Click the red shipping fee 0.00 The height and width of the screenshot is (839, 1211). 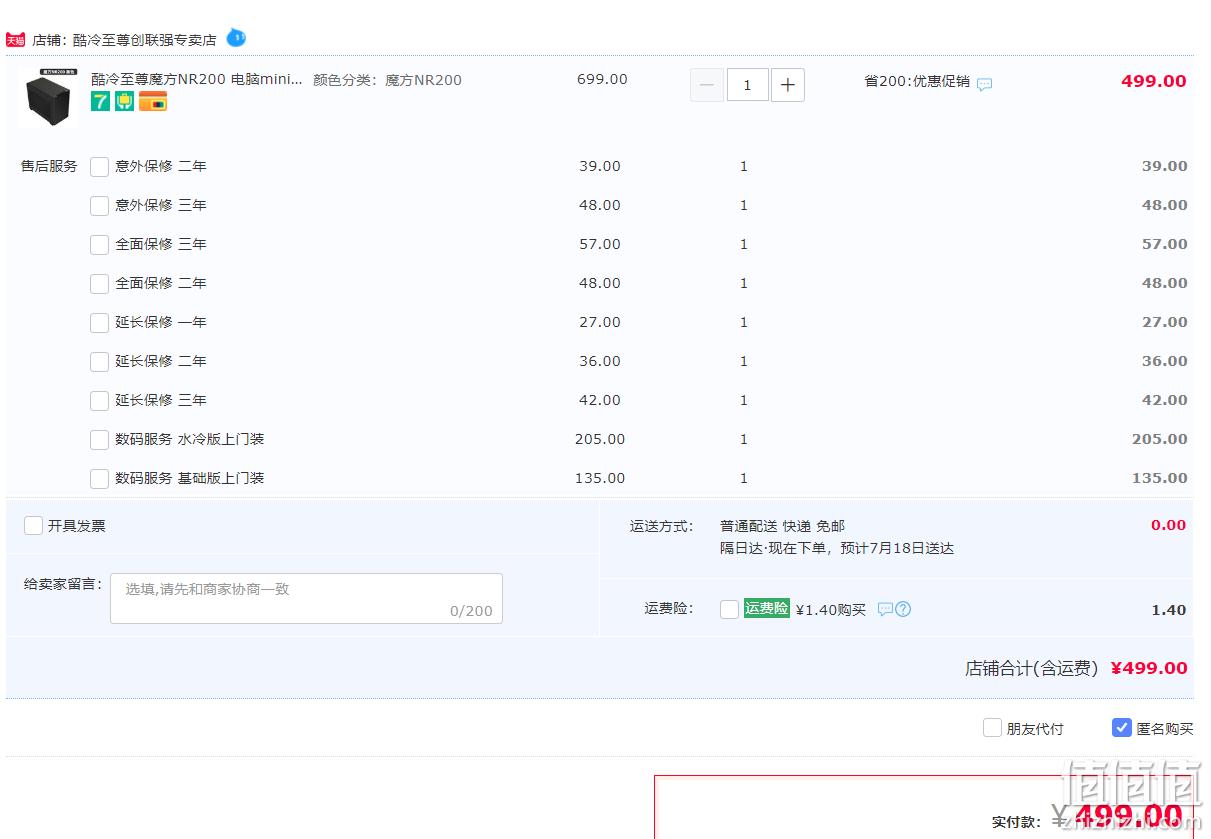click(1168, 525)
